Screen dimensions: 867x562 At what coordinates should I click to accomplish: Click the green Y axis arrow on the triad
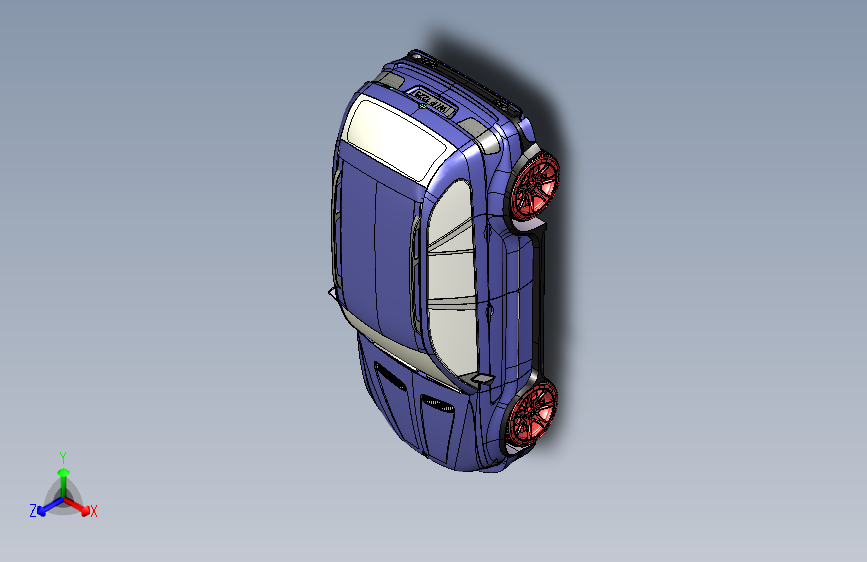pyautogui.click(x=64, y=483)
